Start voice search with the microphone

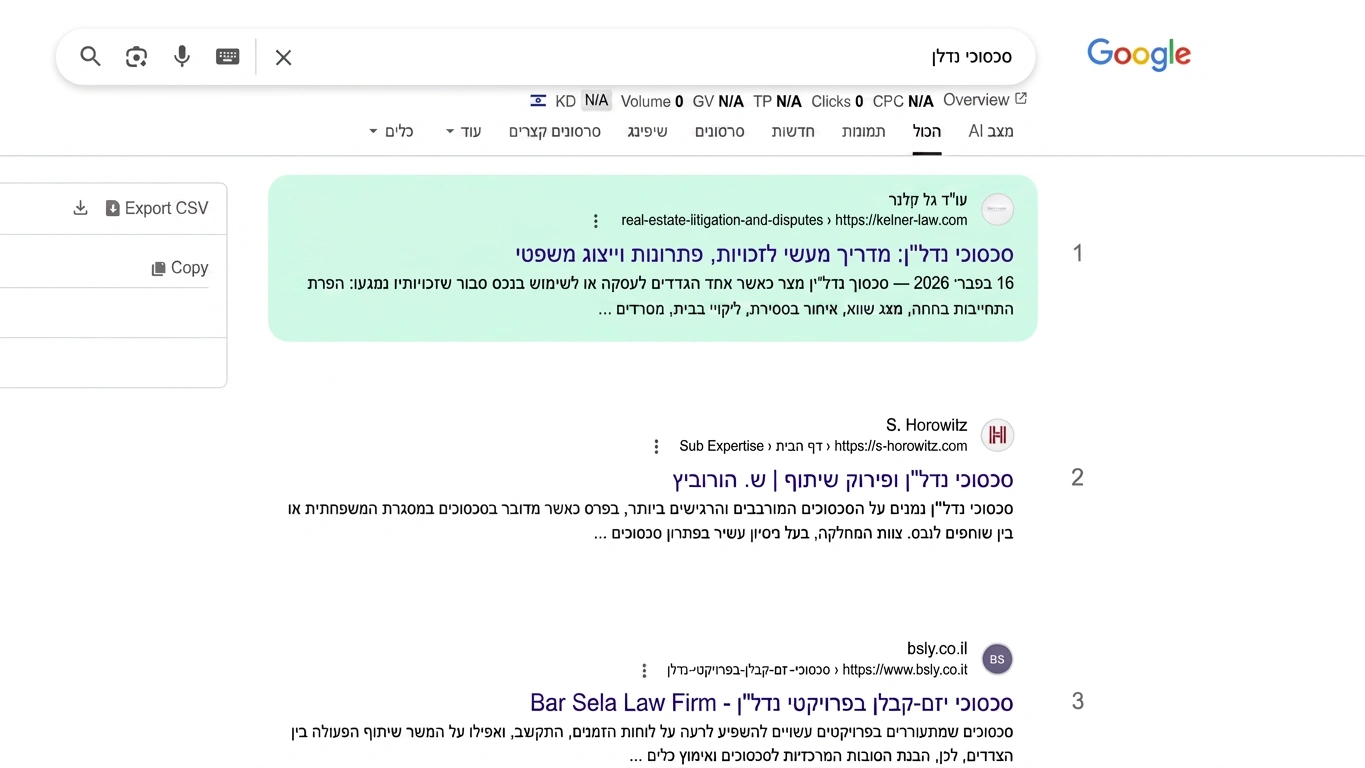[182, 57]
